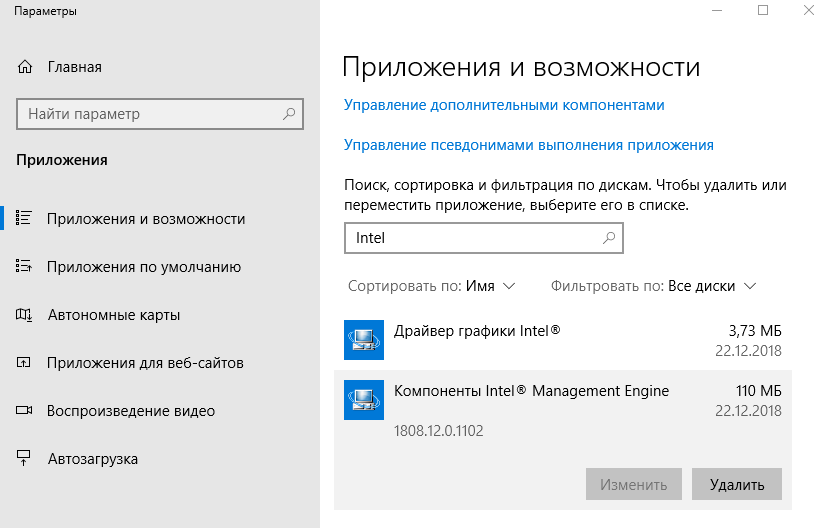Screen dimensions: 824x528
Task: Focus the Найти параметр search field
Action: (x=160, y=113)
